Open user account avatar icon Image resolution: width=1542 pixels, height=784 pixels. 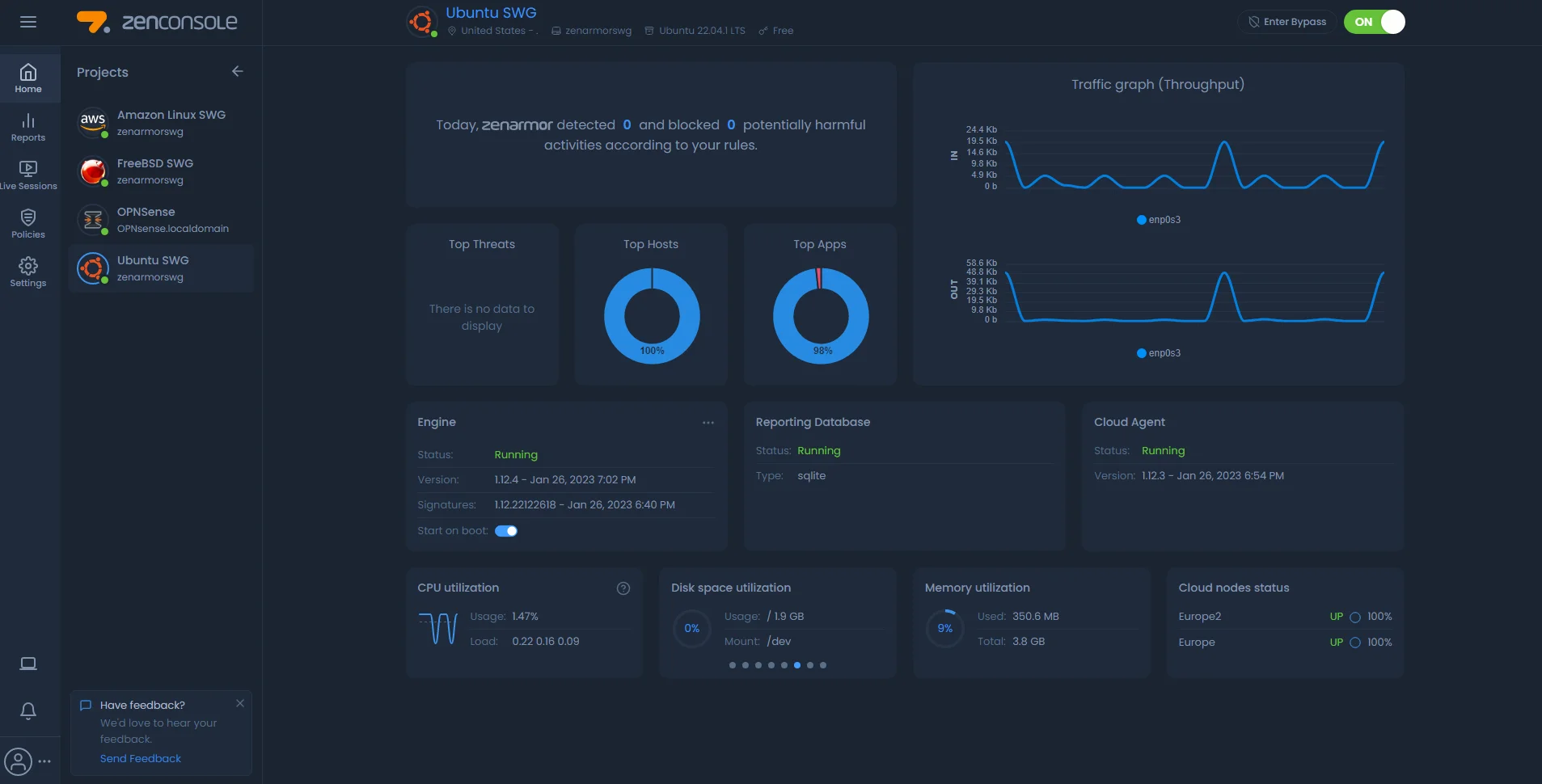tap(18, 761)
